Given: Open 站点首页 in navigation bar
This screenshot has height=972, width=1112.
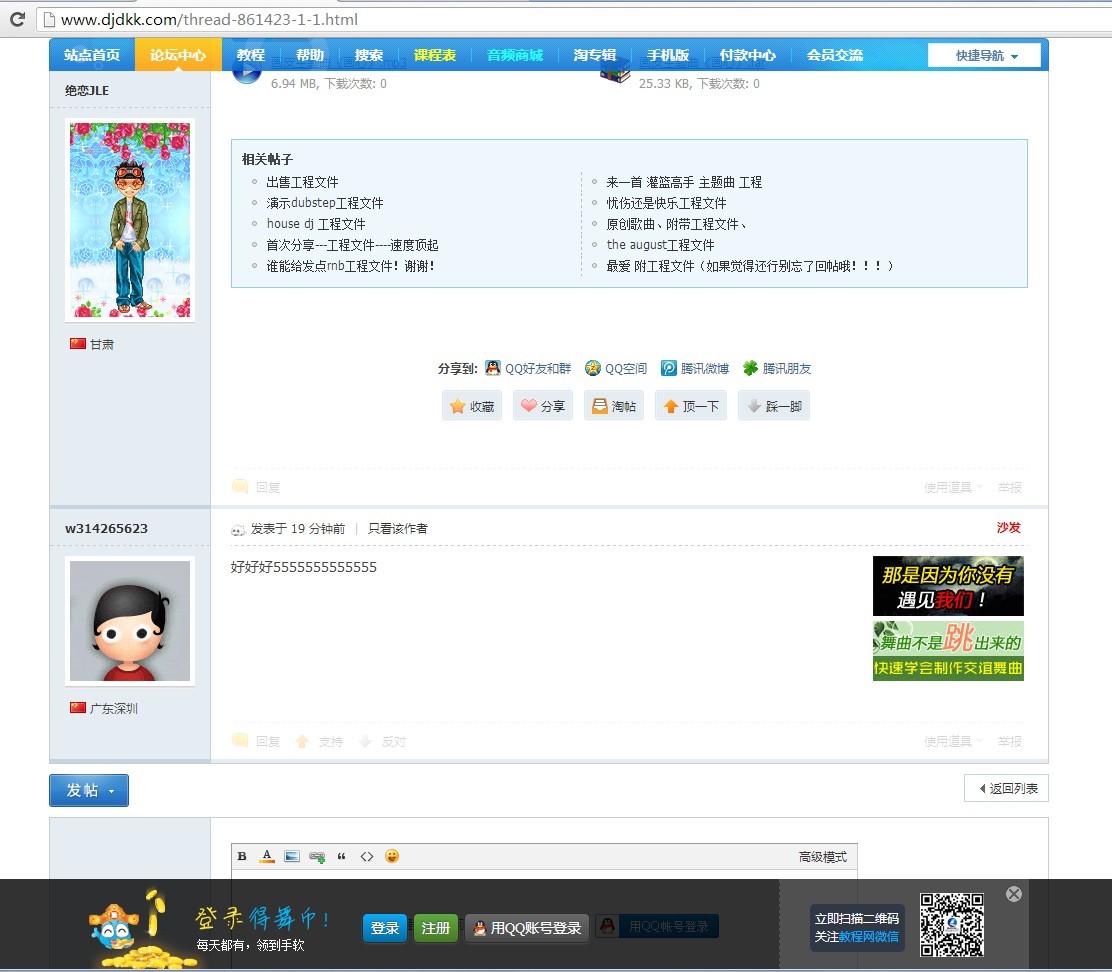Looking at the screenshot, I should point(91,55).
